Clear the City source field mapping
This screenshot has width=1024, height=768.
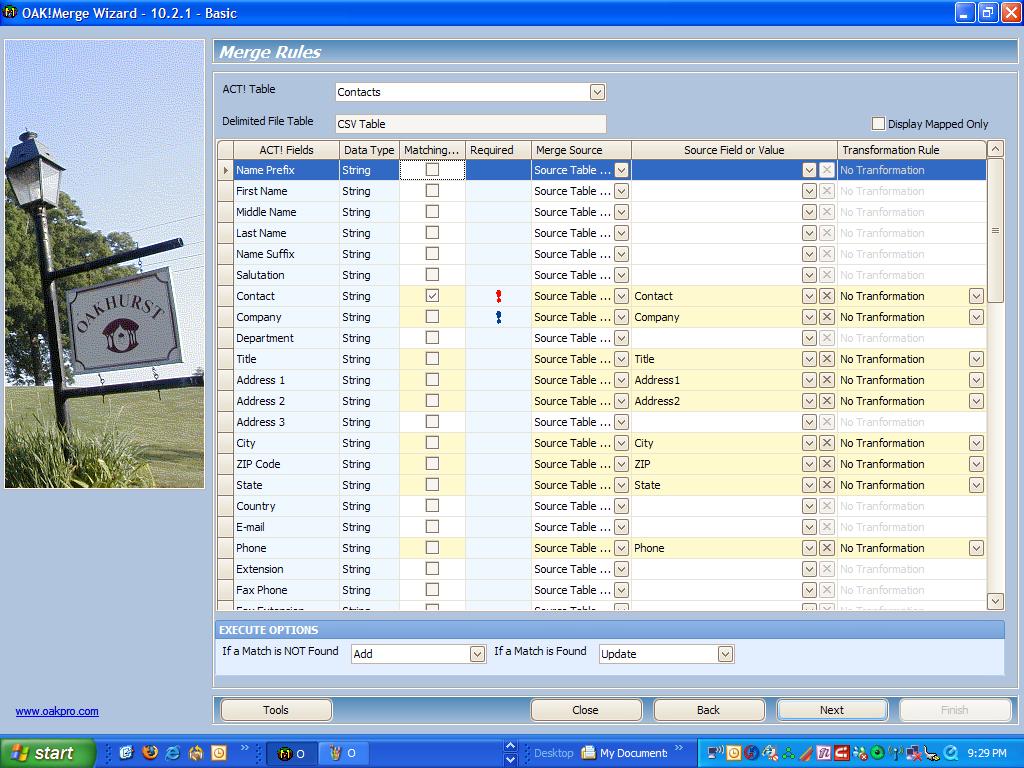(x=826, y=443)
